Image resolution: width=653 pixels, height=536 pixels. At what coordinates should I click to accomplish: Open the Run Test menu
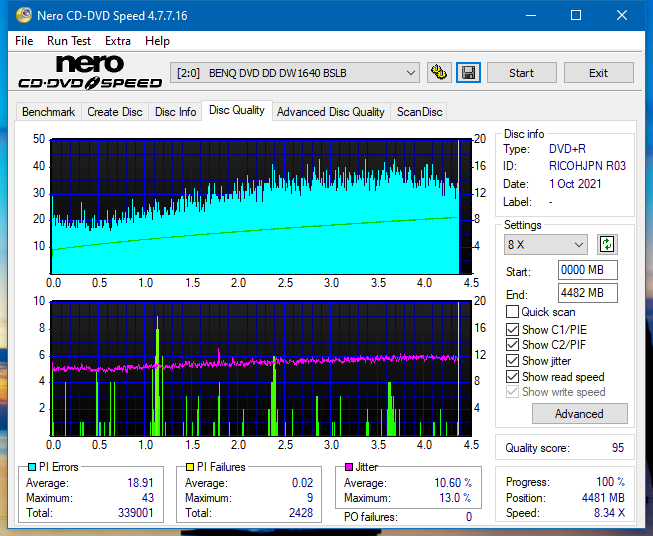[69, 41]
